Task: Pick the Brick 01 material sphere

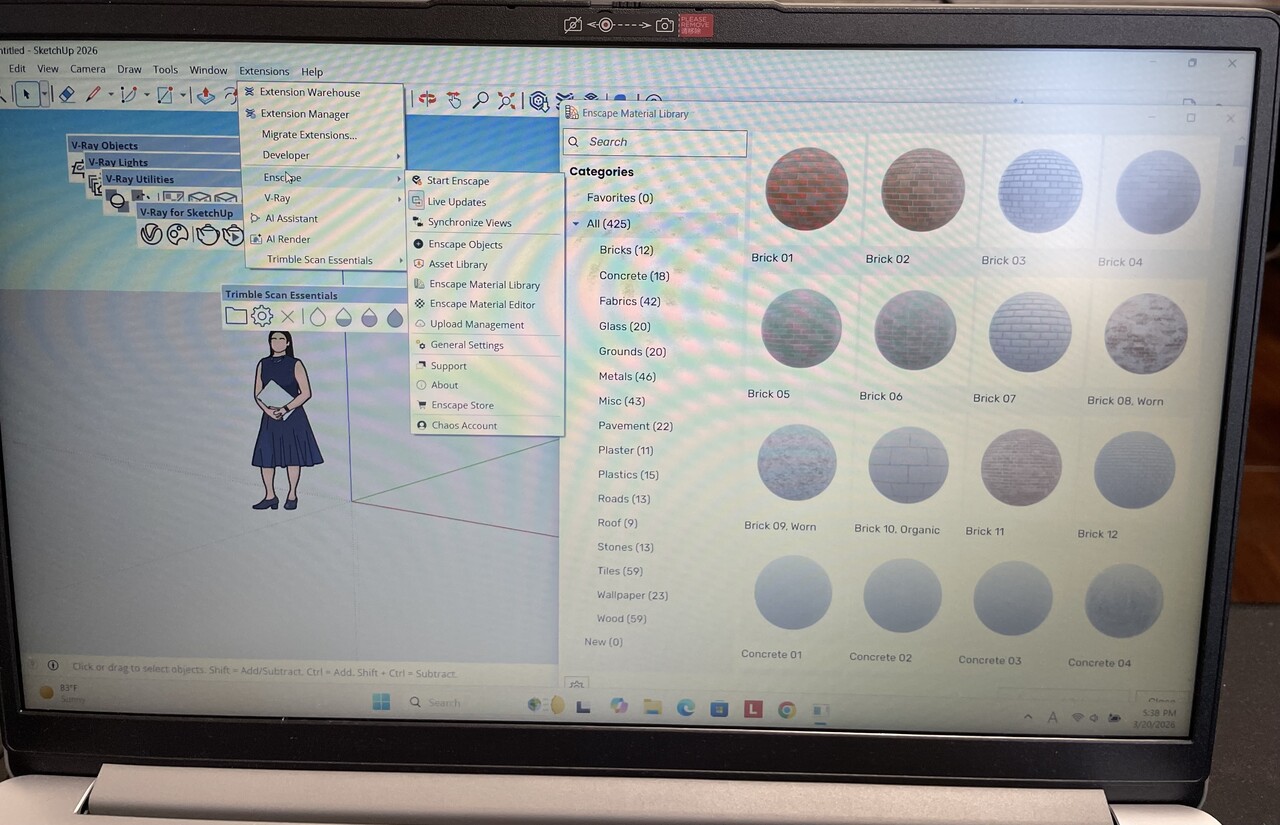Action: pyautogui.click(x=806, y=189)
